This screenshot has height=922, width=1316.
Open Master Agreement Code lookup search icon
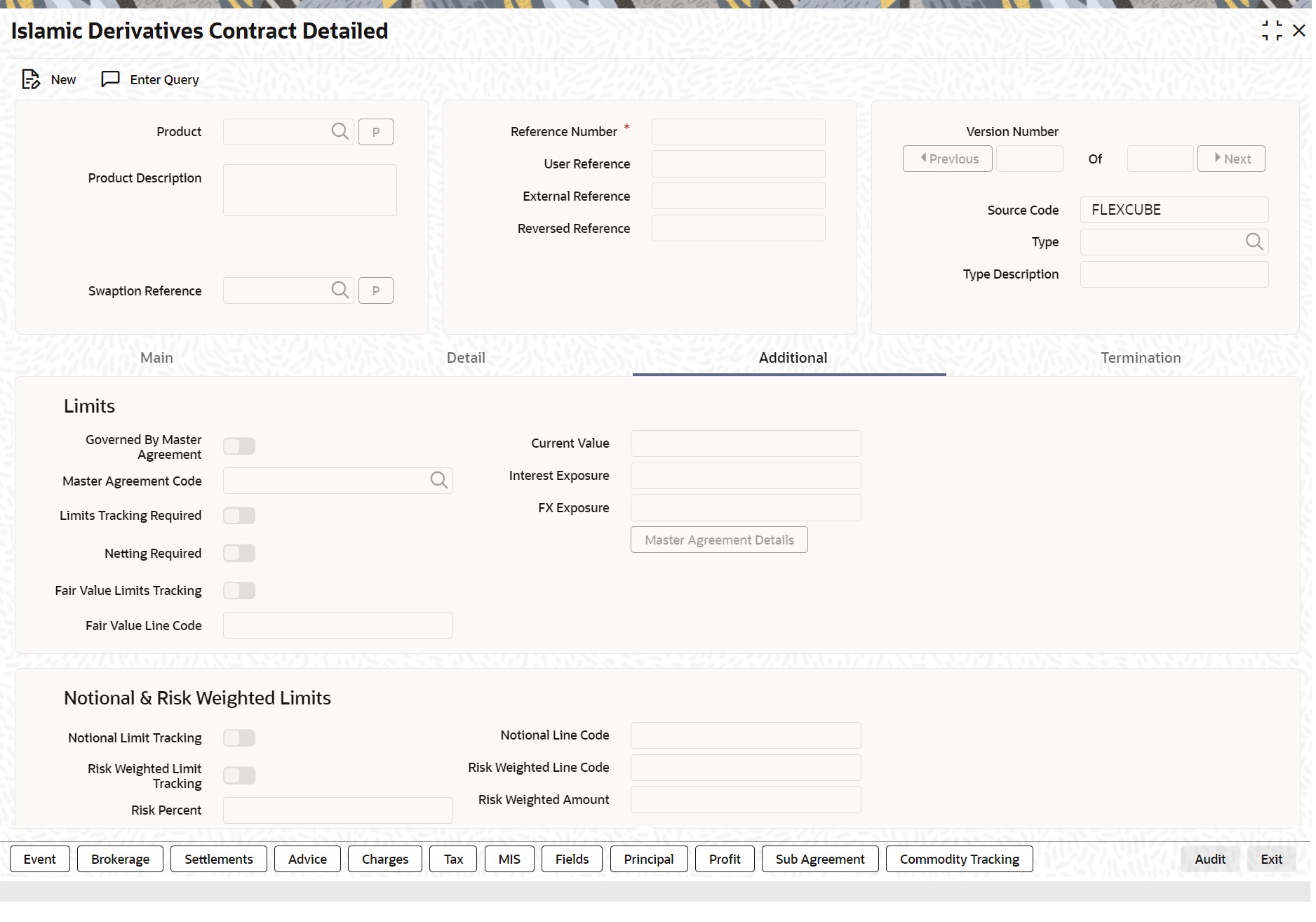(x=439, y=480)
